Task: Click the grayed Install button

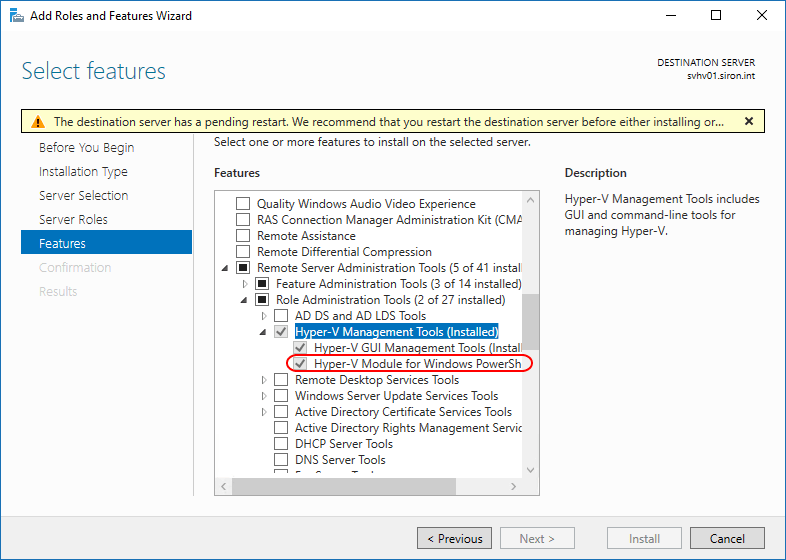Action: pyautogui.click(x=644, y=538)
